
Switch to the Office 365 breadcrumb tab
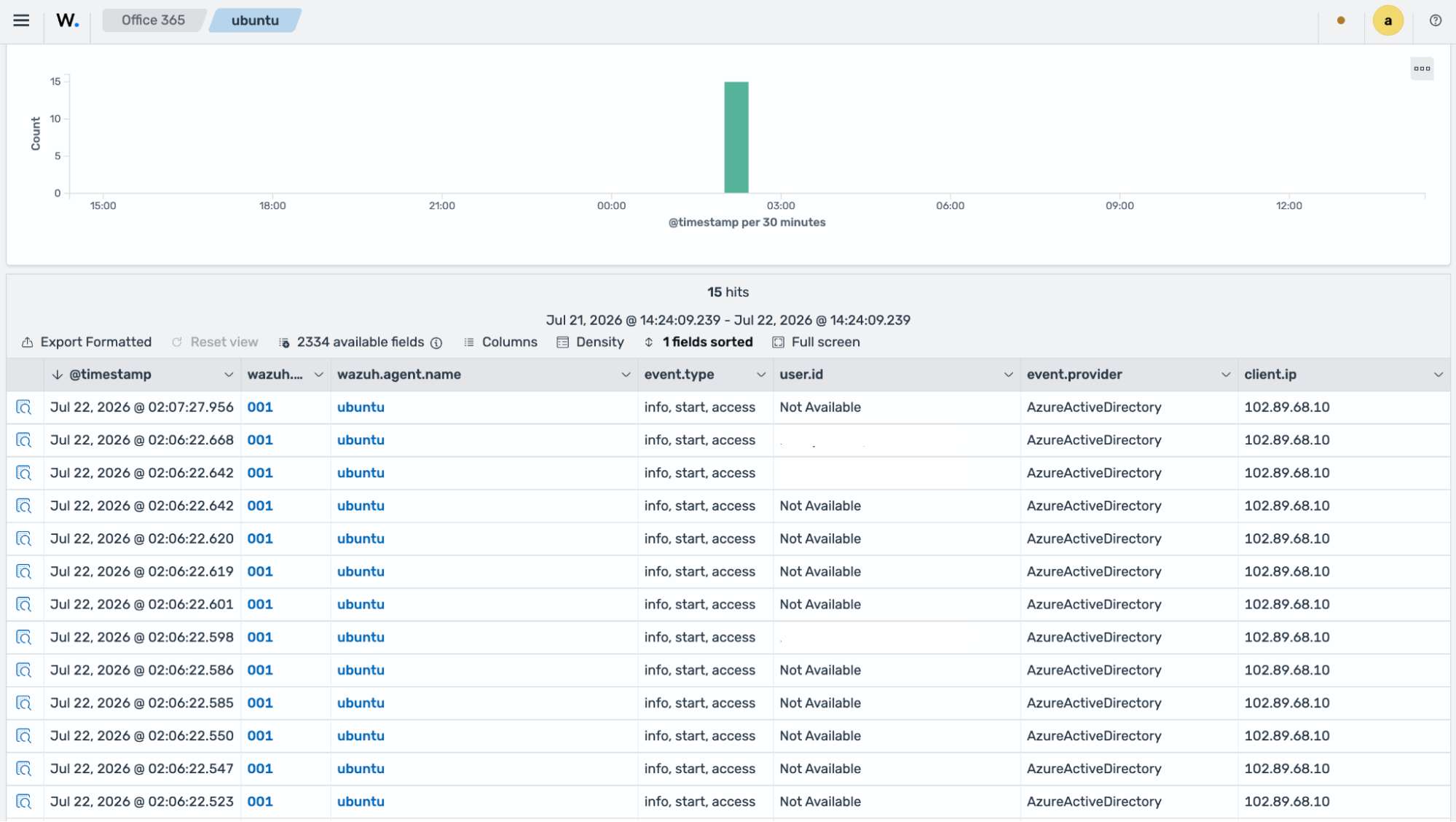(153, 20)
